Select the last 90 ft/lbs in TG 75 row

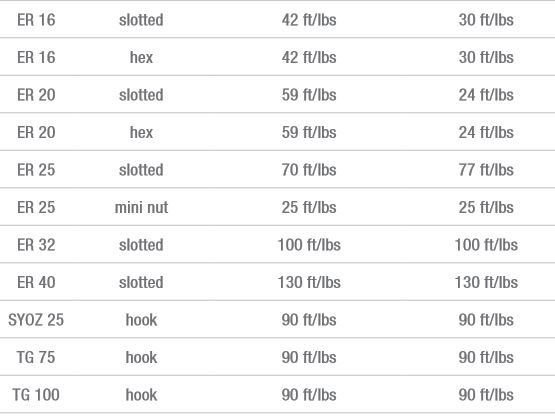(x=486, y=357)
